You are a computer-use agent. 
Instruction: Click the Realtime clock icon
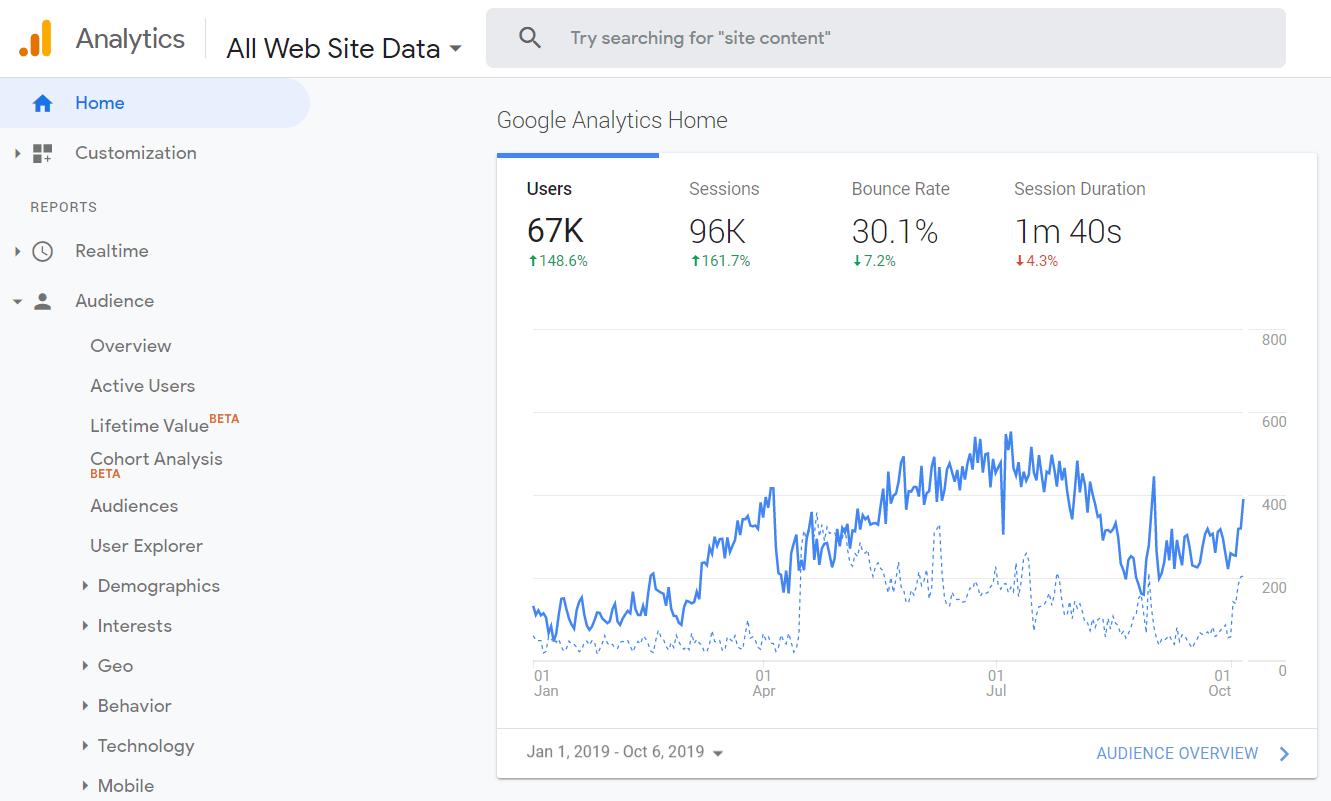click(42, 251)
